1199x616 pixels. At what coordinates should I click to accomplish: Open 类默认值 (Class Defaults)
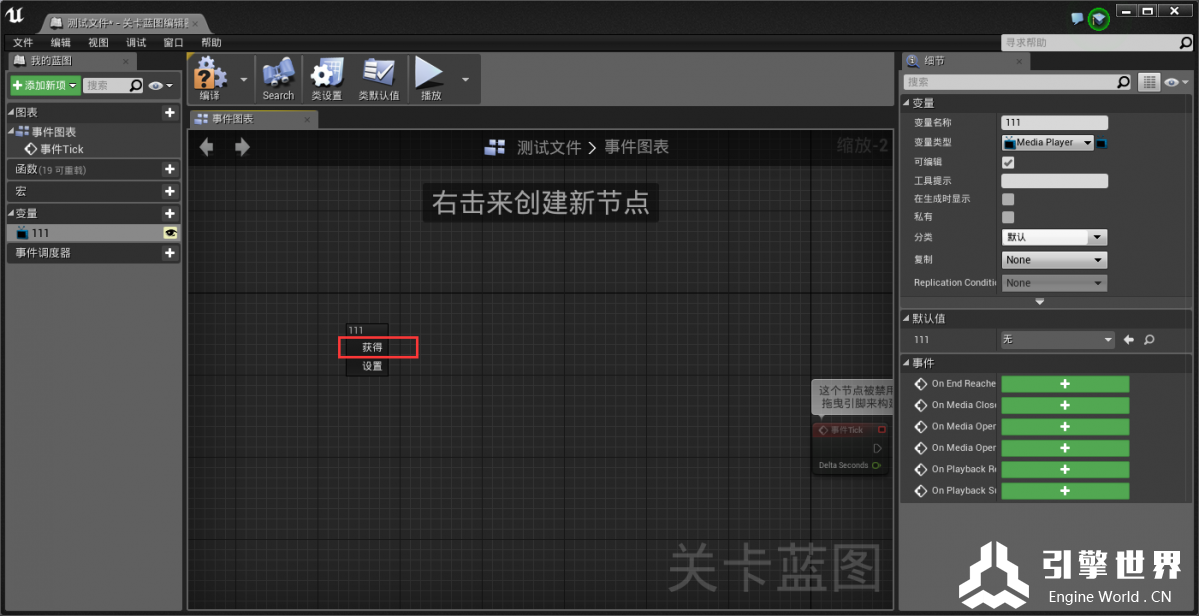point(379,76)
